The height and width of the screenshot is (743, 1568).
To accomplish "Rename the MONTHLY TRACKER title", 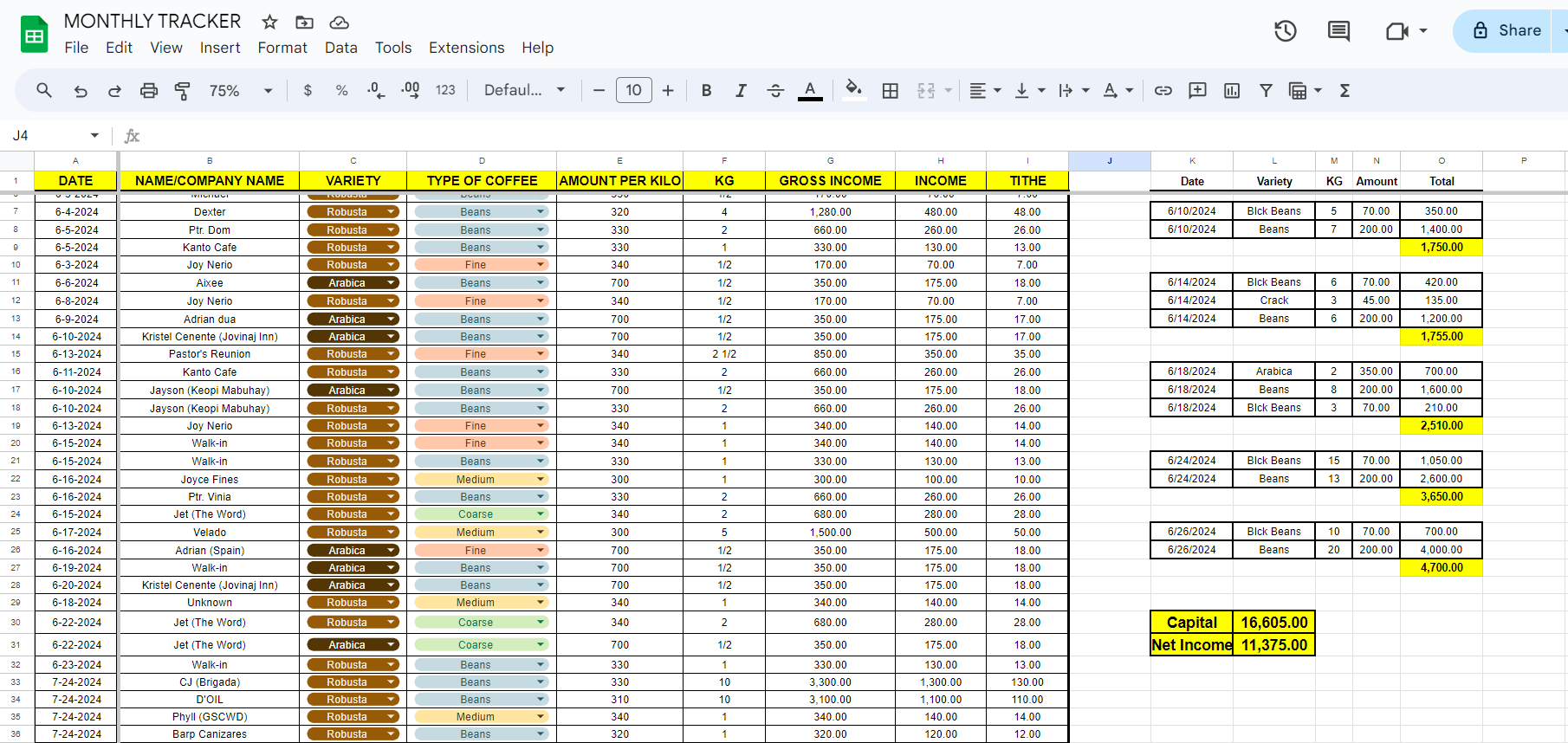I will [152, 21].
